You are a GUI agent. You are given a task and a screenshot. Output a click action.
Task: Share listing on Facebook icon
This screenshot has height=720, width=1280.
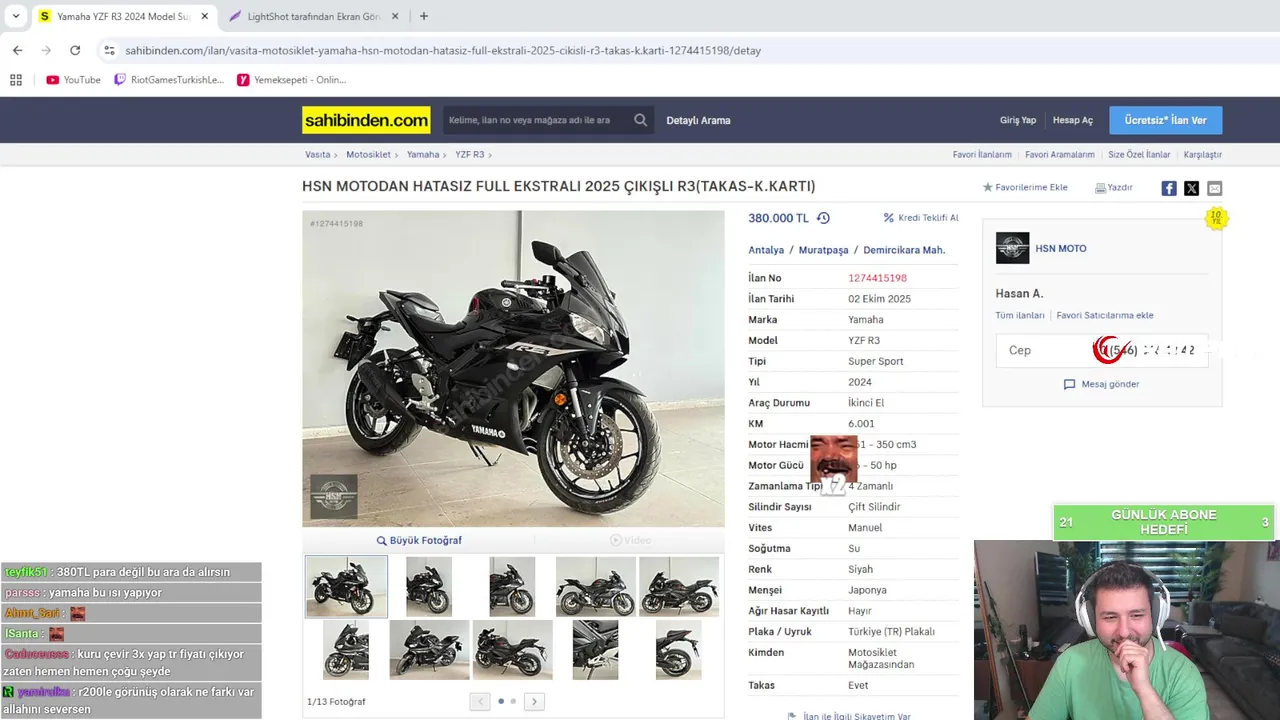point(1169,188)
